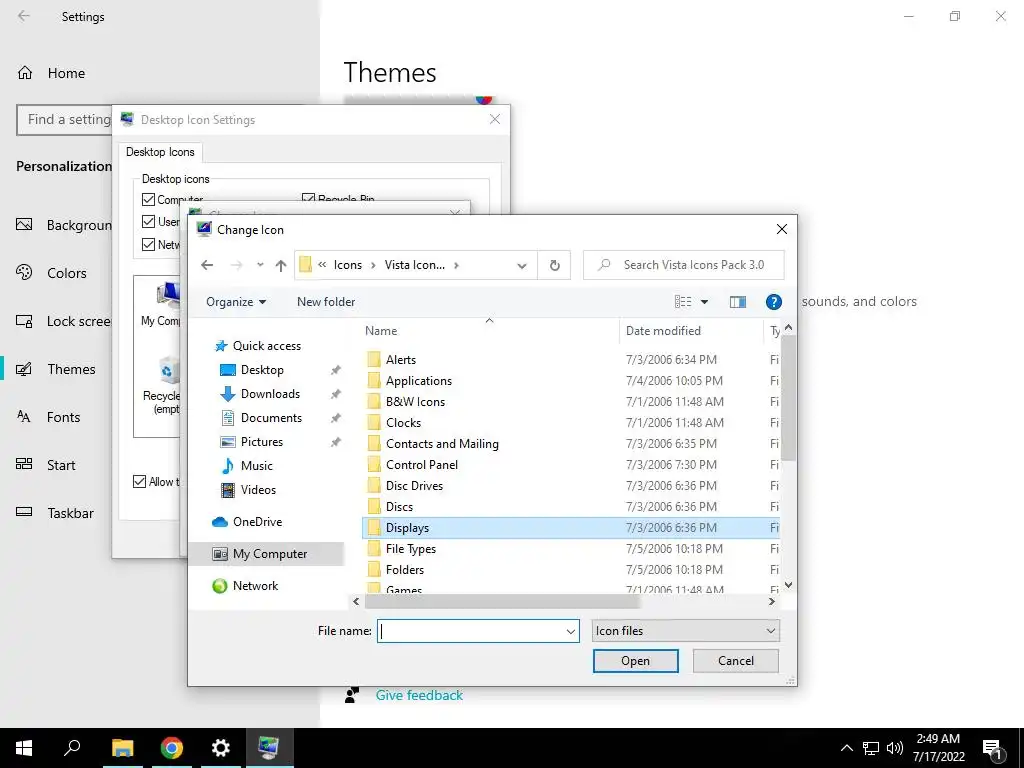Open Settings gear on taskbar

coord(221,748)
